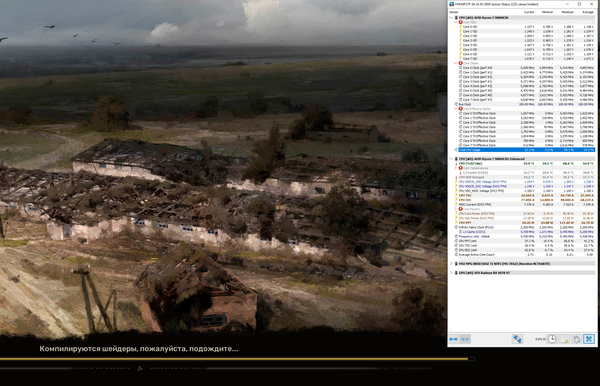Image resolution: width=600 pixels, height=386 pixels.
Task: Expand the Core Temperatures subgroup
Action: pos(455,168)
